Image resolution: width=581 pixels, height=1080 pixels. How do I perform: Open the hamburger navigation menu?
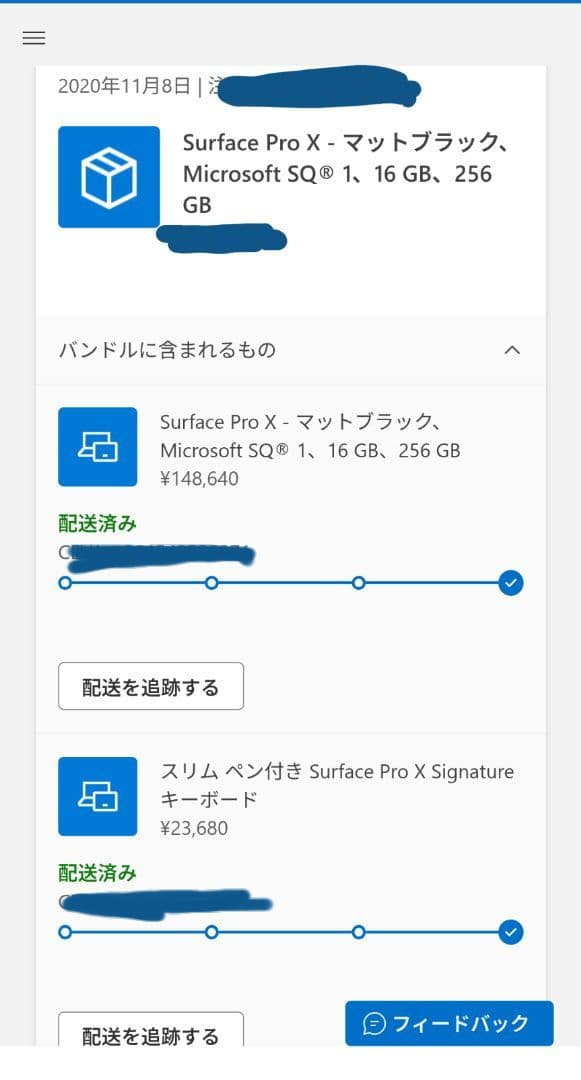[33, 38]
